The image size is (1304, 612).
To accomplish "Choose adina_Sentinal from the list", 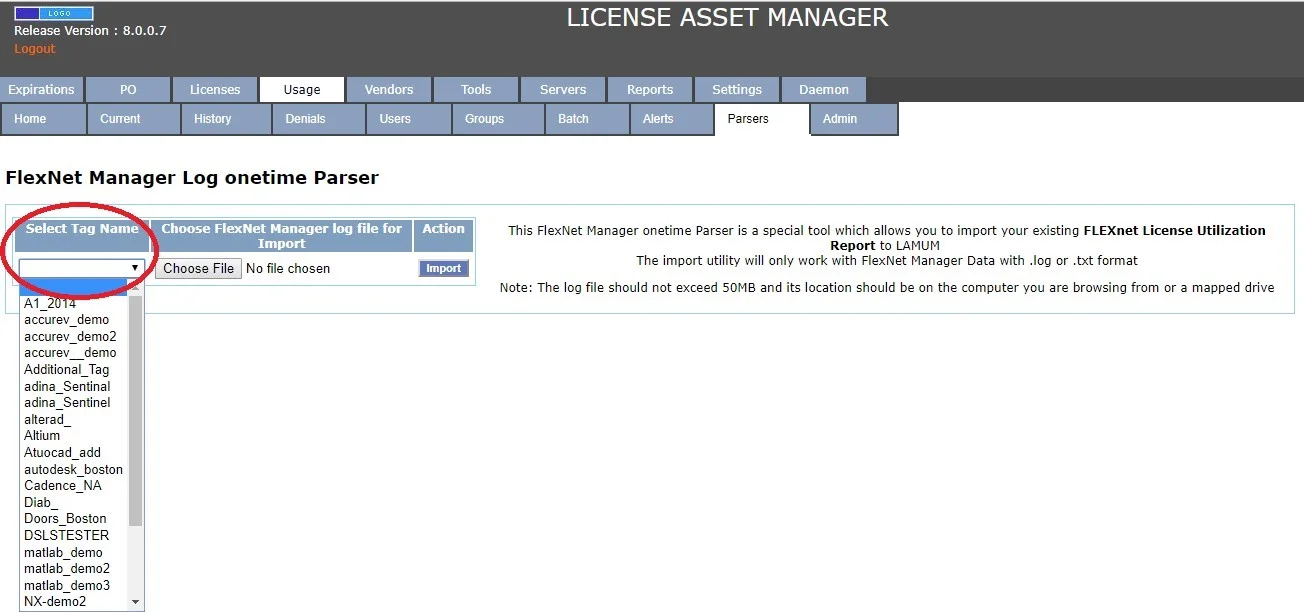I will pos(75,386).
